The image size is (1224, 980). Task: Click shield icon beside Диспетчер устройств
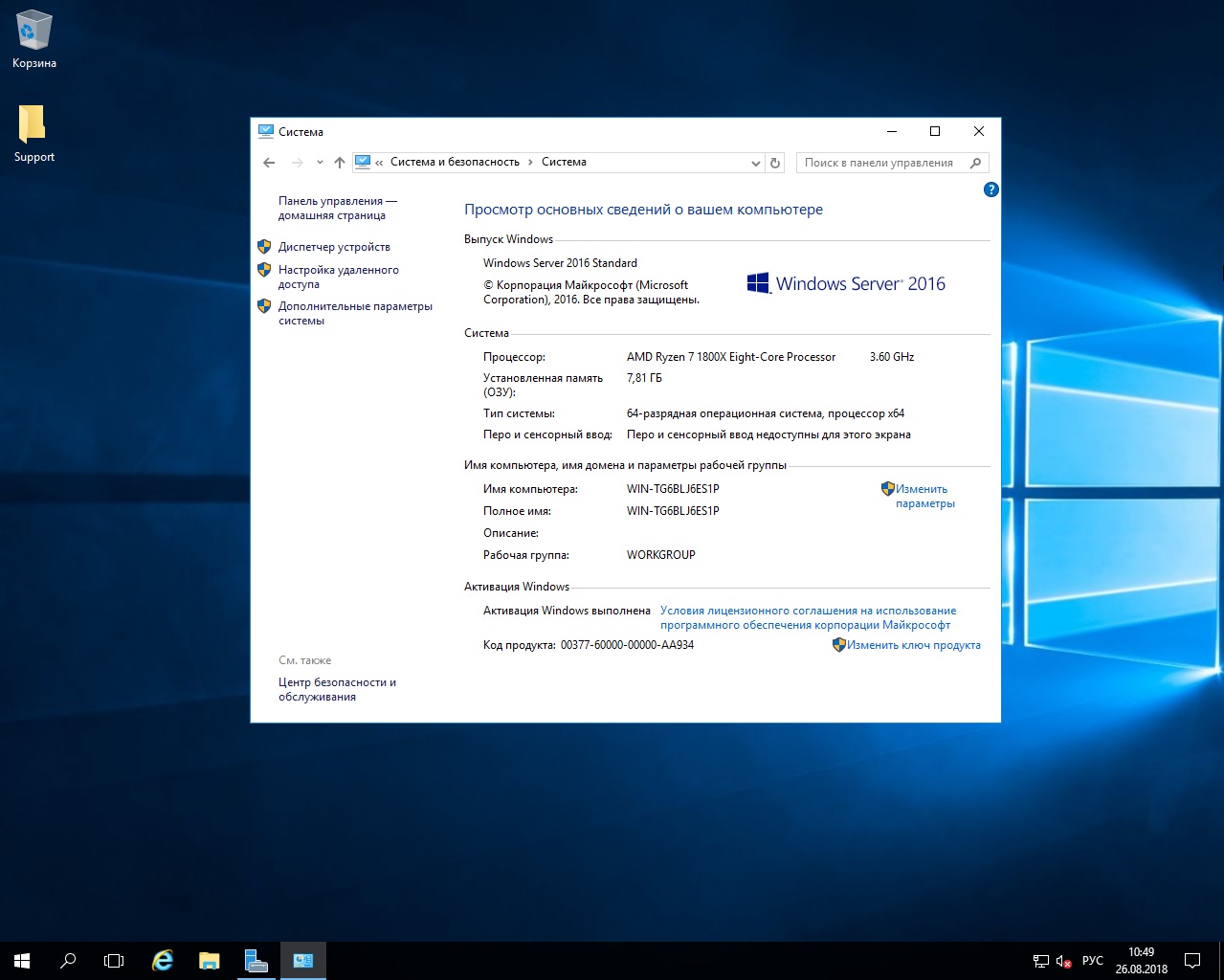[x=264, y=246]
